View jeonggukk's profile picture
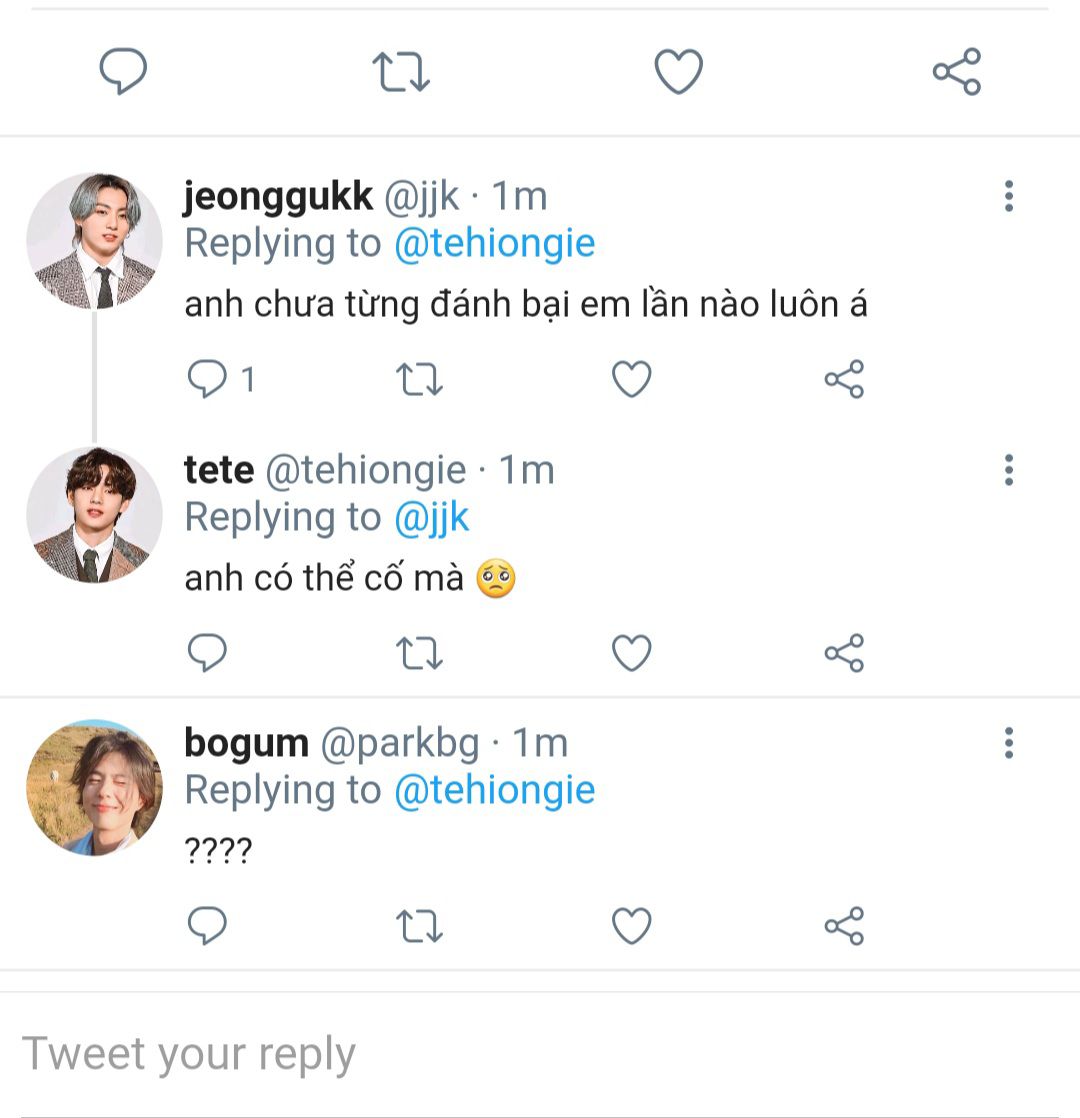The width and height of the screenshot is (1080, 1118). (94, 241)
